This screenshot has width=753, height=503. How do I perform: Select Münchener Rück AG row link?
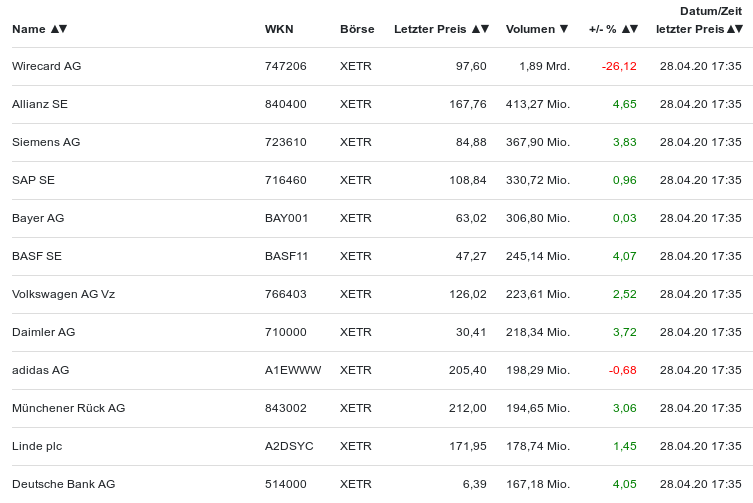coord(68,408)
